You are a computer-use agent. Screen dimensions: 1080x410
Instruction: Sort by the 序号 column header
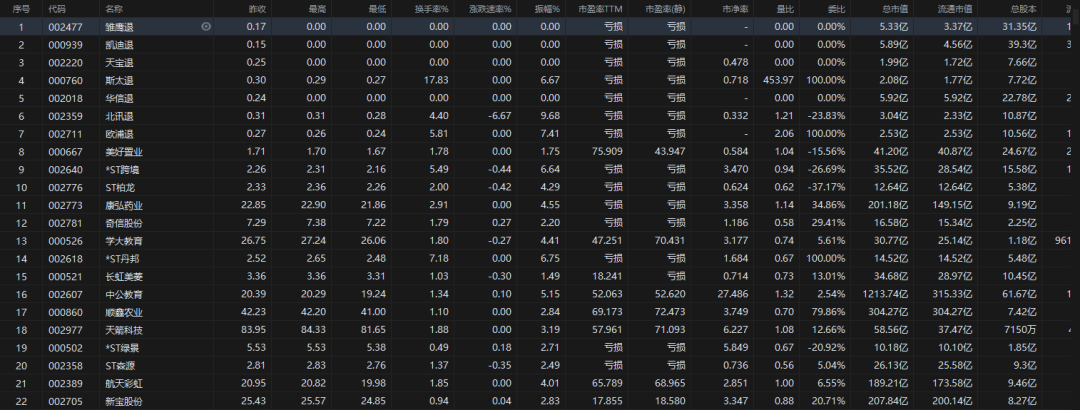coord(21,9)
